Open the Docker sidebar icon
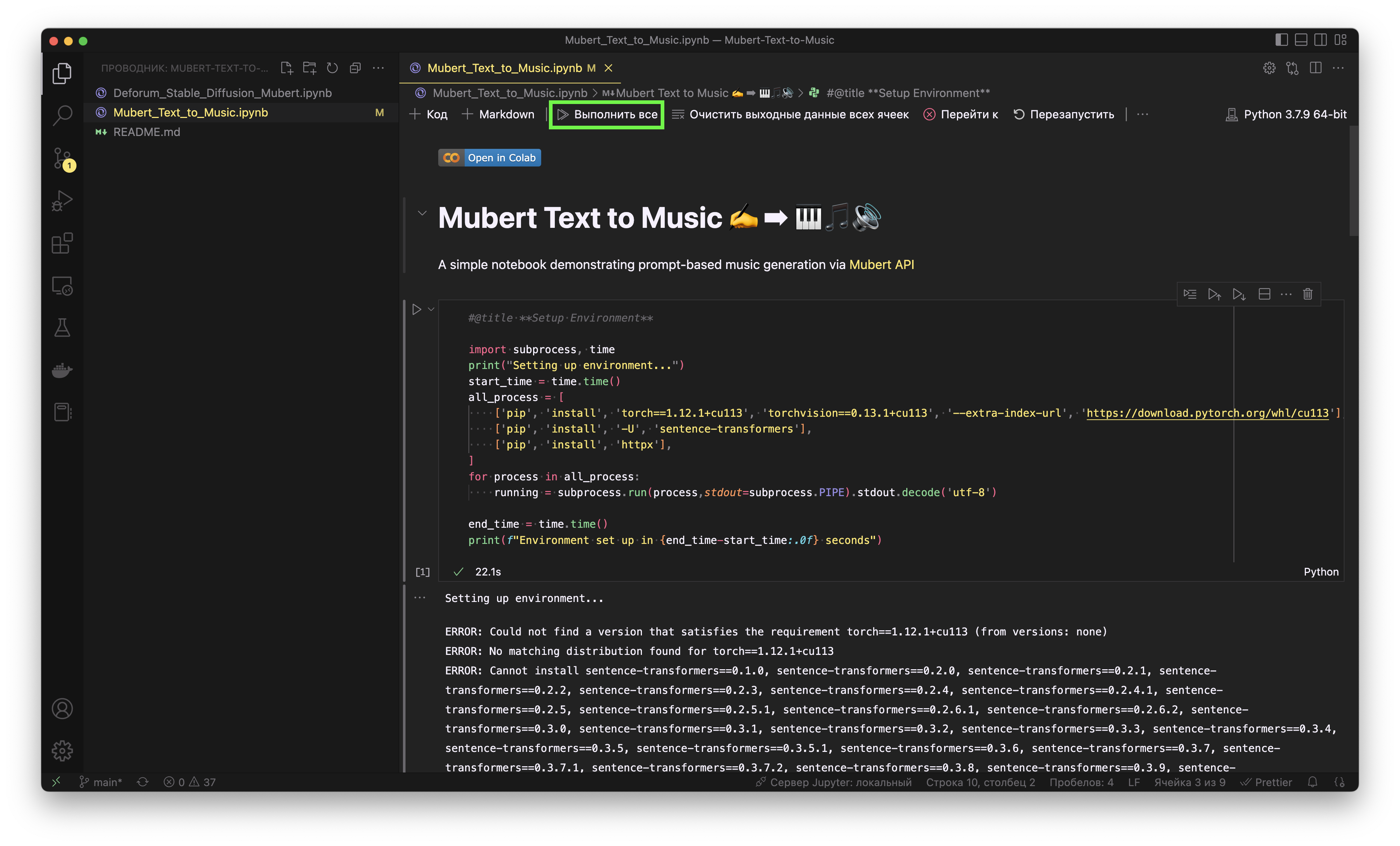Screen dimensions: 1400x846 pyautogui.click(x=62, y=370)
